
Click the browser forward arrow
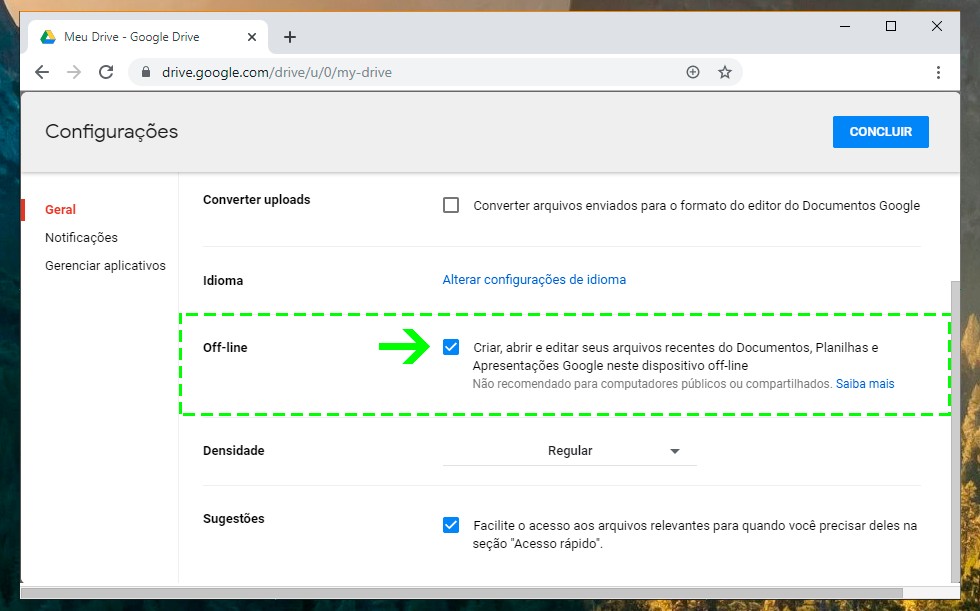pyautogui.click(x=74, y=72)
